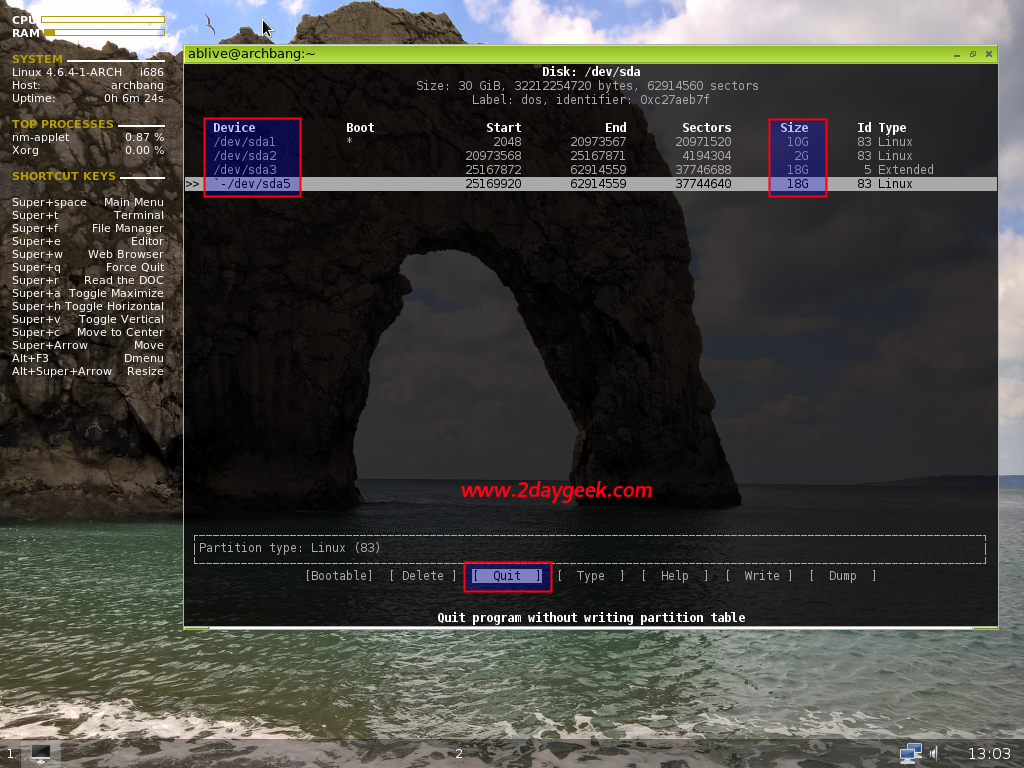
Task: Click the network monitor tray icon
Action: 910,753
